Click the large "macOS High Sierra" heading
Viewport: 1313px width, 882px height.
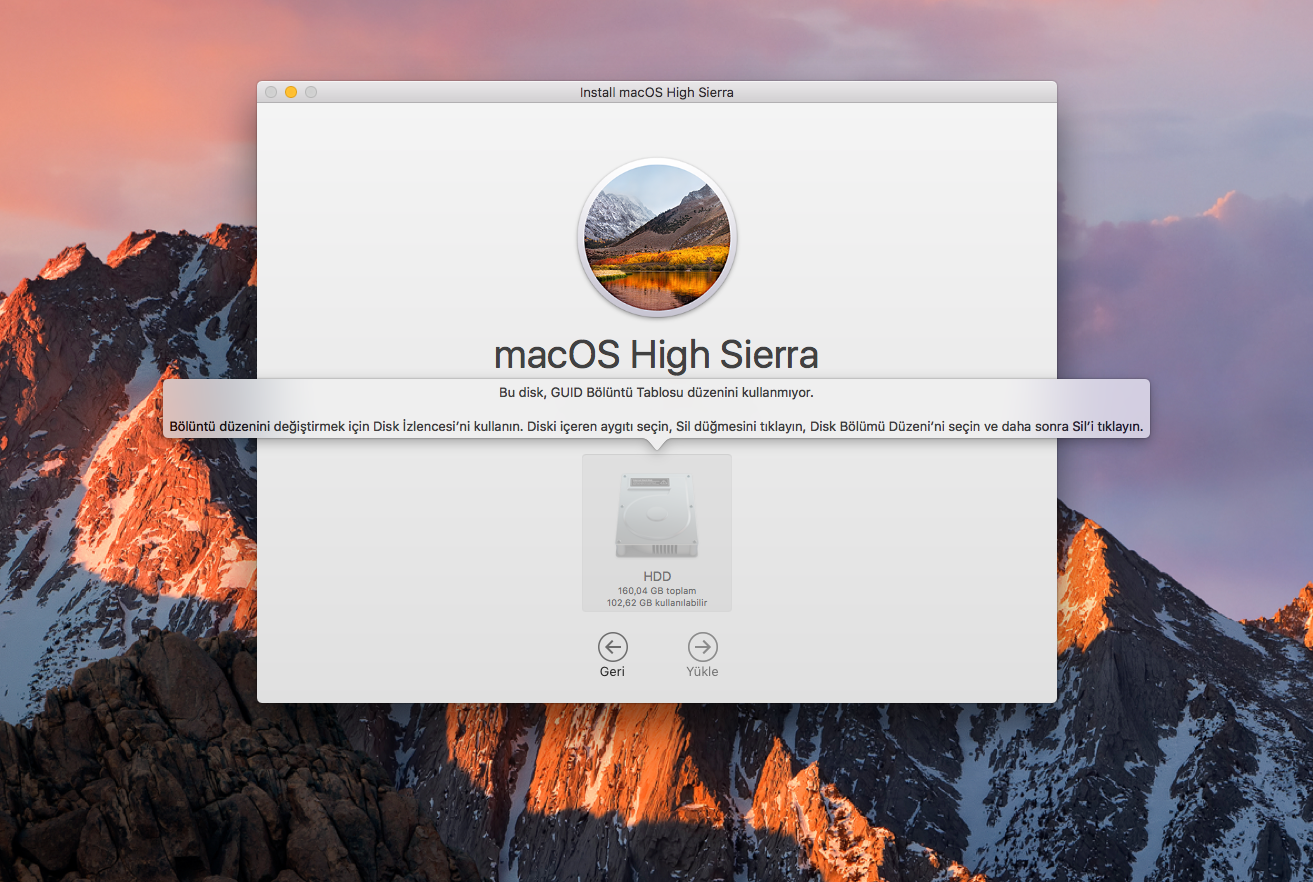click(657, 354)
